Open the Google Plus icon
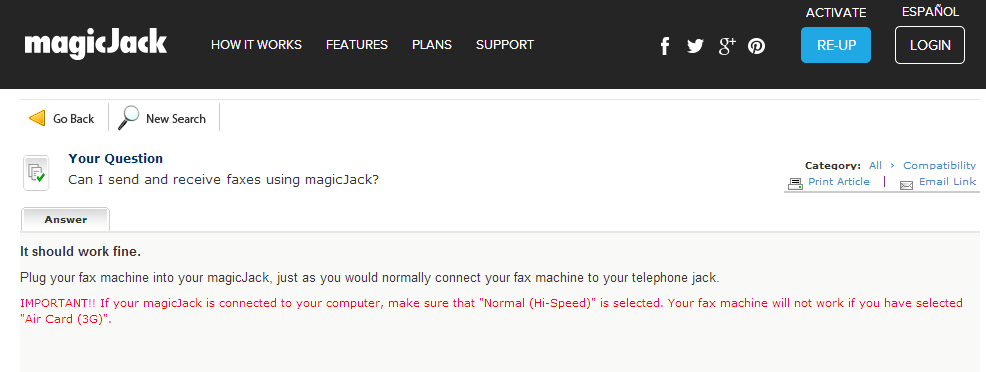 click(727, 45)
